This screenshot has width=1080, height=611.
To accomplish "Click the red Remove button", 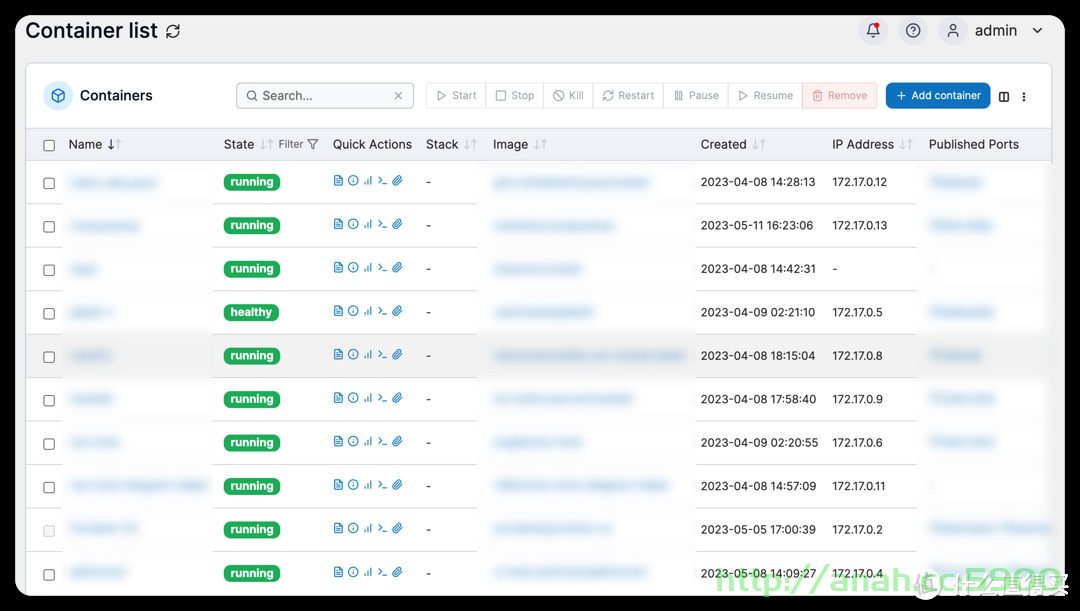I will [x=840, y=96].
